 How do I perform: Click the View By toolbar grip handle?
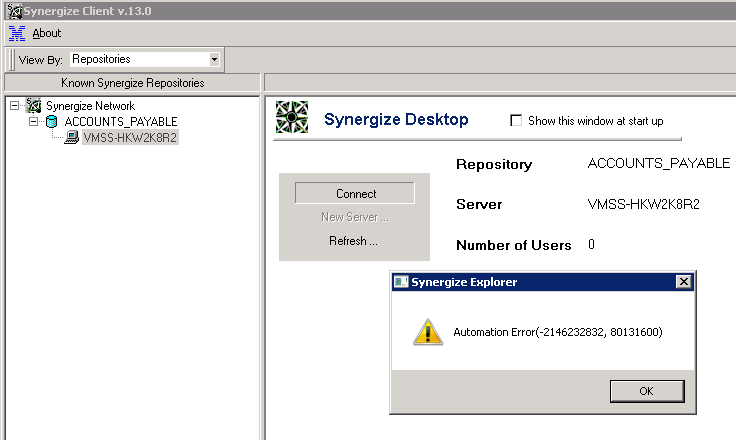coord(12,60)
